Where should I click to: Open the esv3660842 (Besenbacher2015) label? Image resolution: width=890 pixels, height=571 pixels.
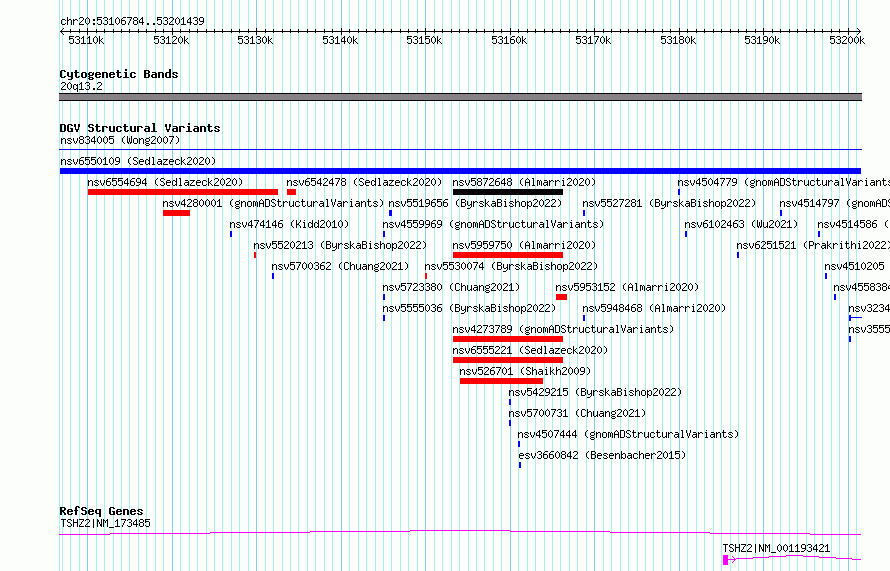coord(602,455)
